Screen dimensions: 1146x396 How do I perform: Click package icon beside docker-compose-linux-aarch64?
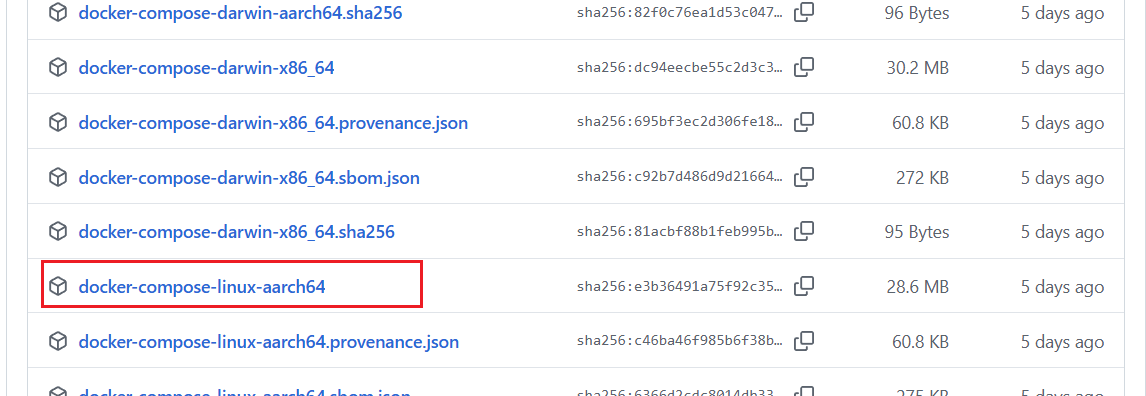click(x=58, y=286)
